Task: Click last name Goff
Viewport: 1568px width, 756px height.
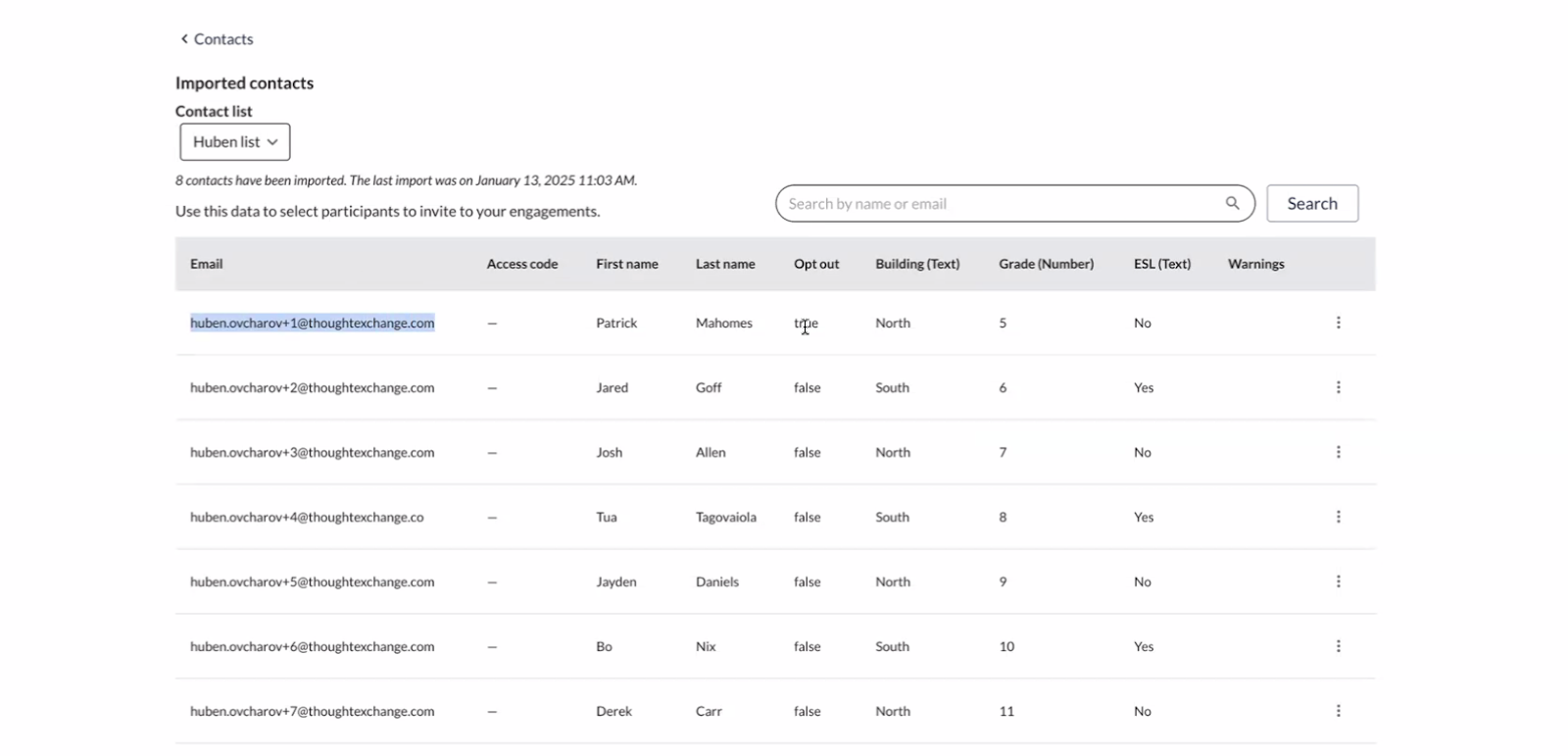Action: coord(709,387)
